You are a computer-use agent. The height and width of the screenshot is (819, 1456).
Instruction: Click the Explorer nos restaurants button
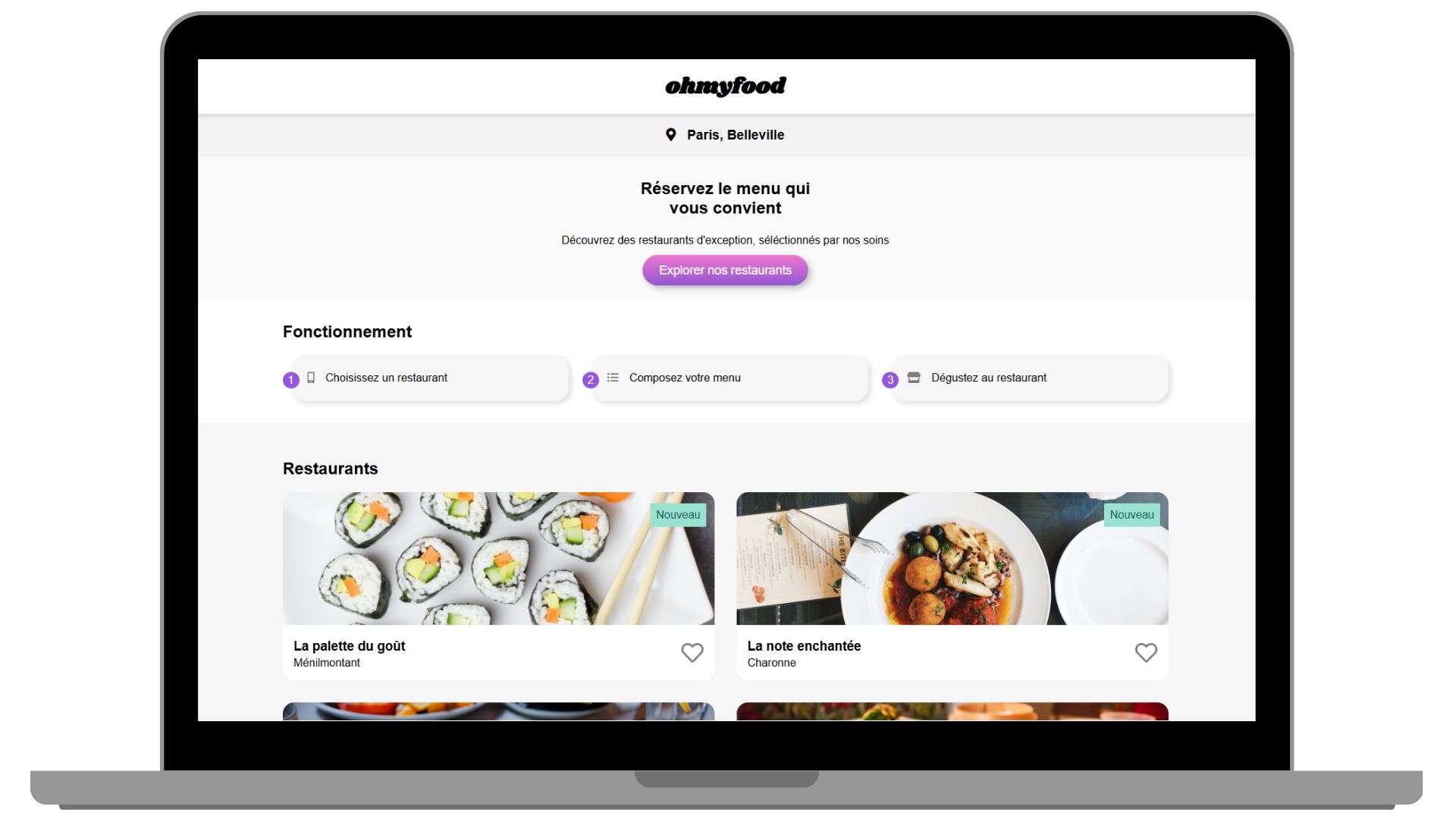click(x=725, y=271)
